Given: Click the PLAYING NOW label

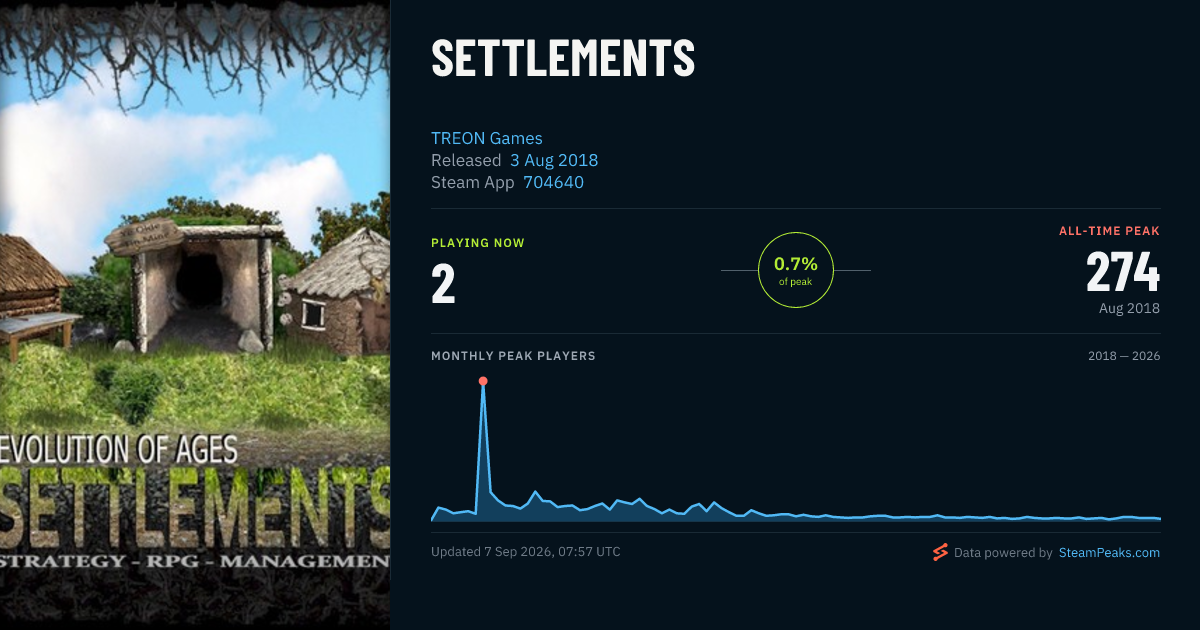Looking at the screenshot, I should pos(478,243).
